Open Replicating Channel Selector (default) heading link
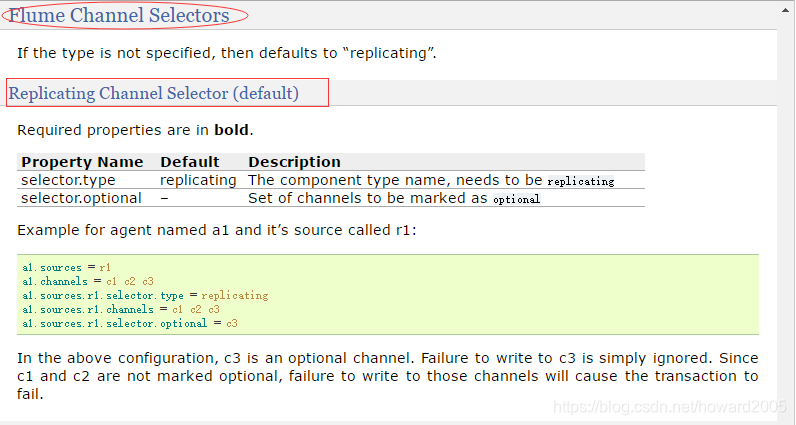796x425 pixels. pyautogui.click(x=153, y=93)
